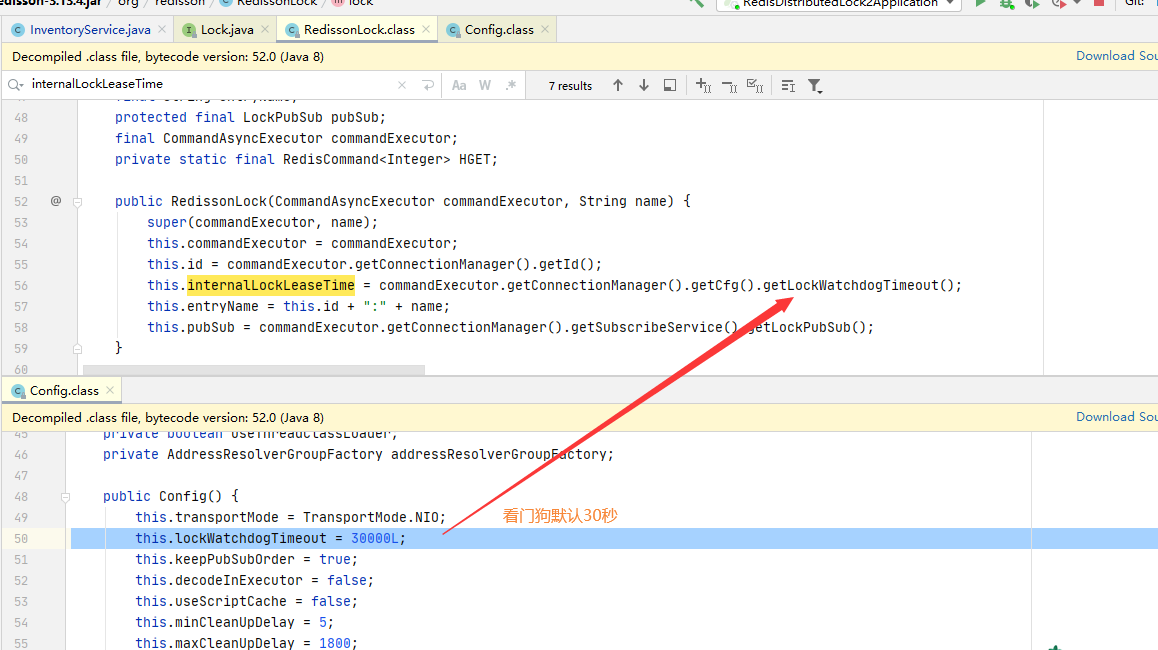Click 'useScriptCache = false' on line 53
The height and width of the screenshot is (650, 1158).
(x=246, y=601)
